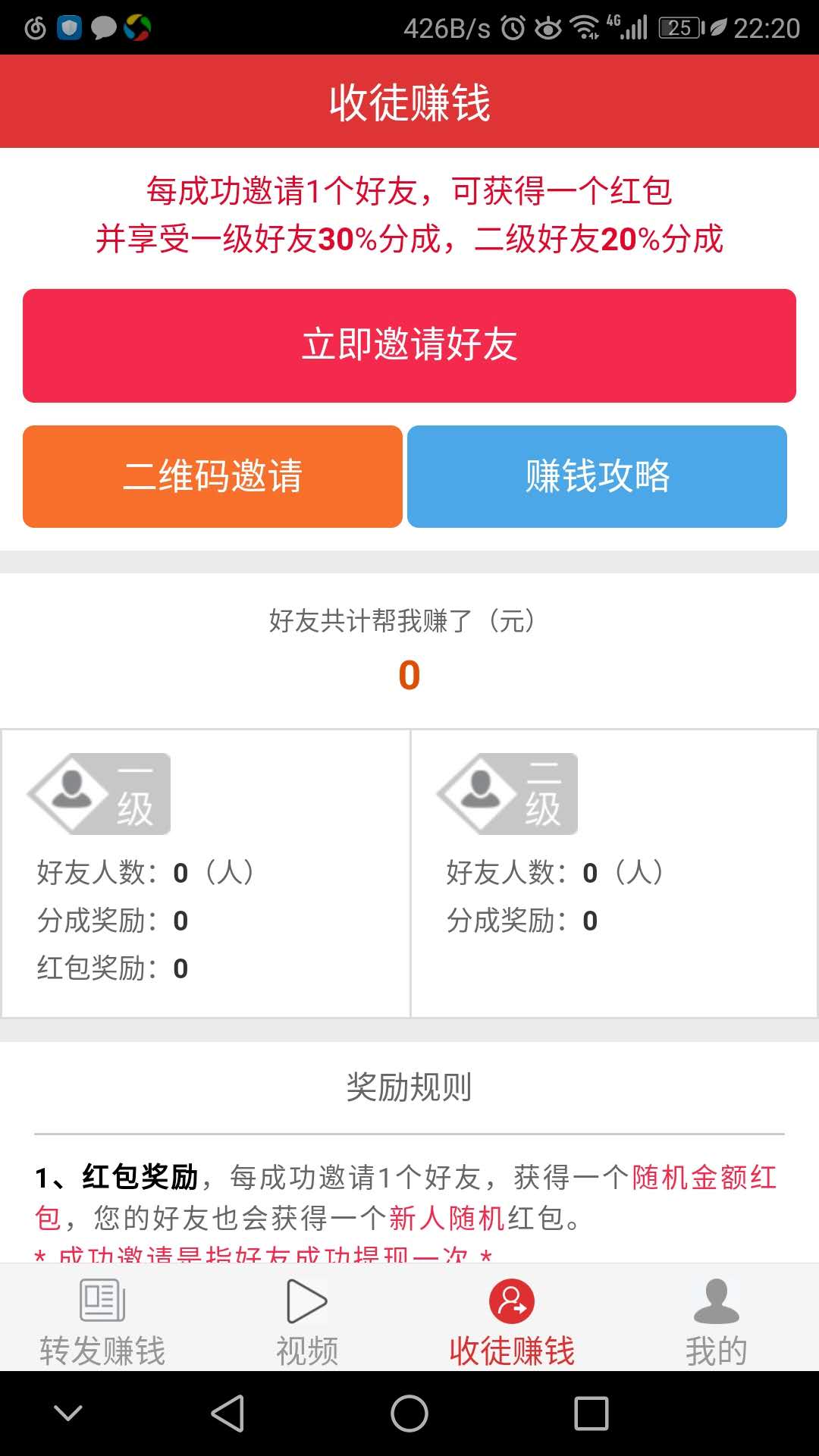Open the 视频 play icon
The image size is (819, 1456).
click(x=307, y=1301)
